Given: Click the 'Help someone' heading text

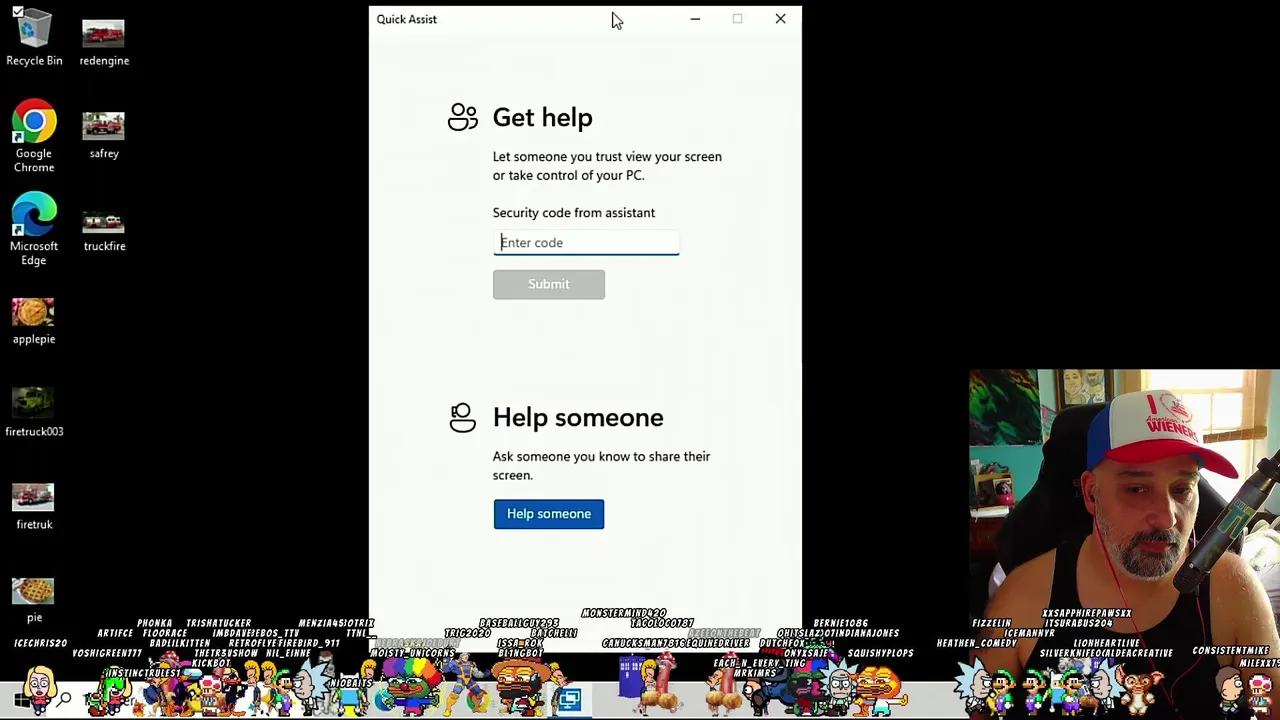Looking at the screenshot, I should [x=578, y=418].
